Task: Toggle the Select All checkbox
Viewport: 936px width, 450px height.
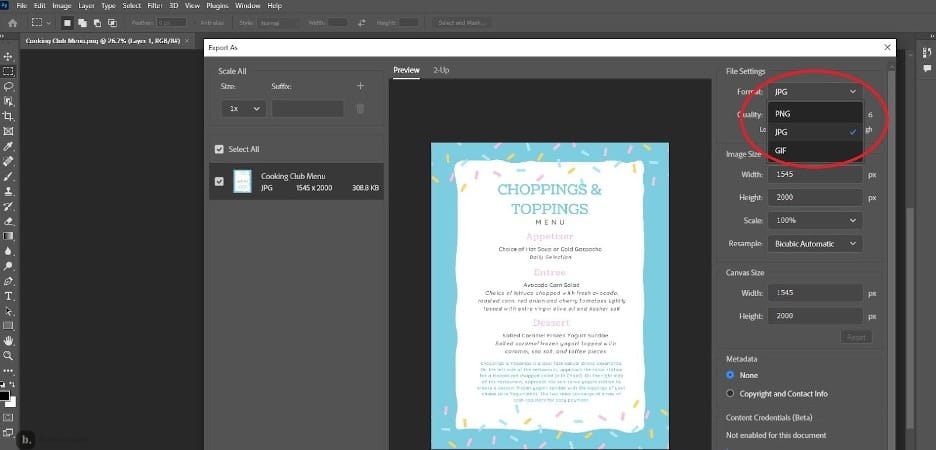Action: [x=220, y=149]
